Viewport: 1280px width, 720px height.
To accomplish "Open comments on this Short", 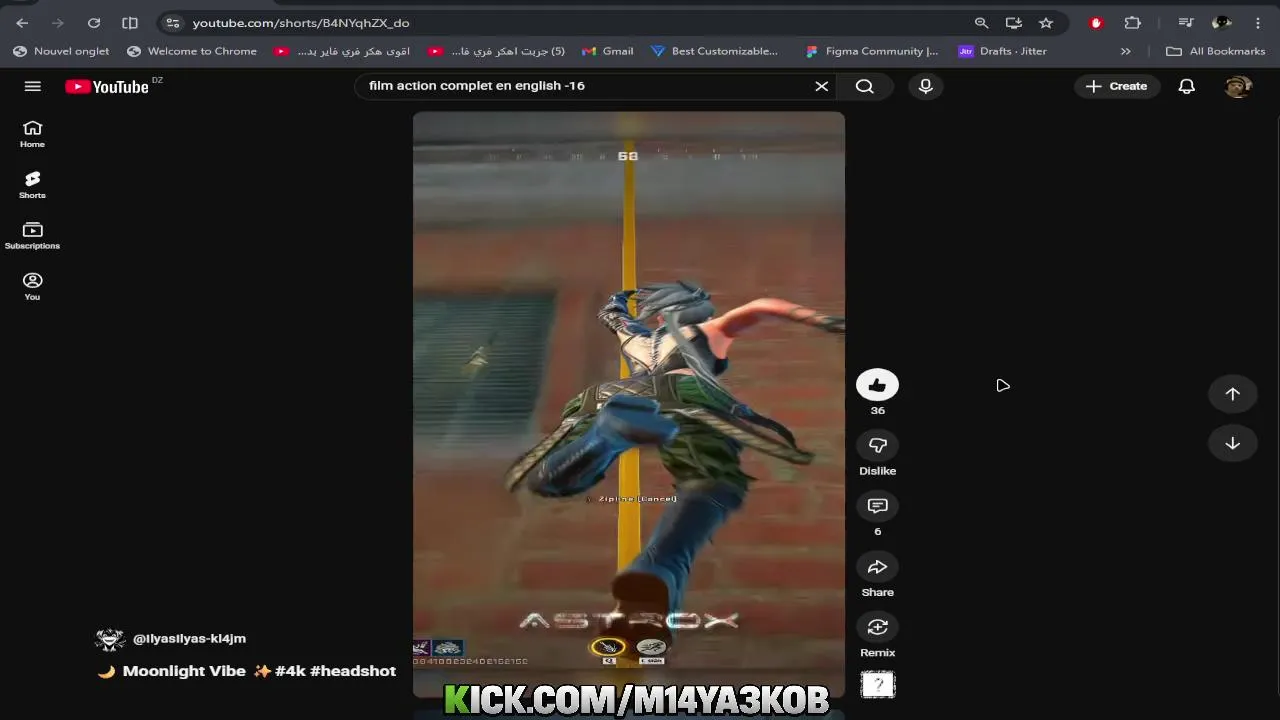I will pos(877,507).
